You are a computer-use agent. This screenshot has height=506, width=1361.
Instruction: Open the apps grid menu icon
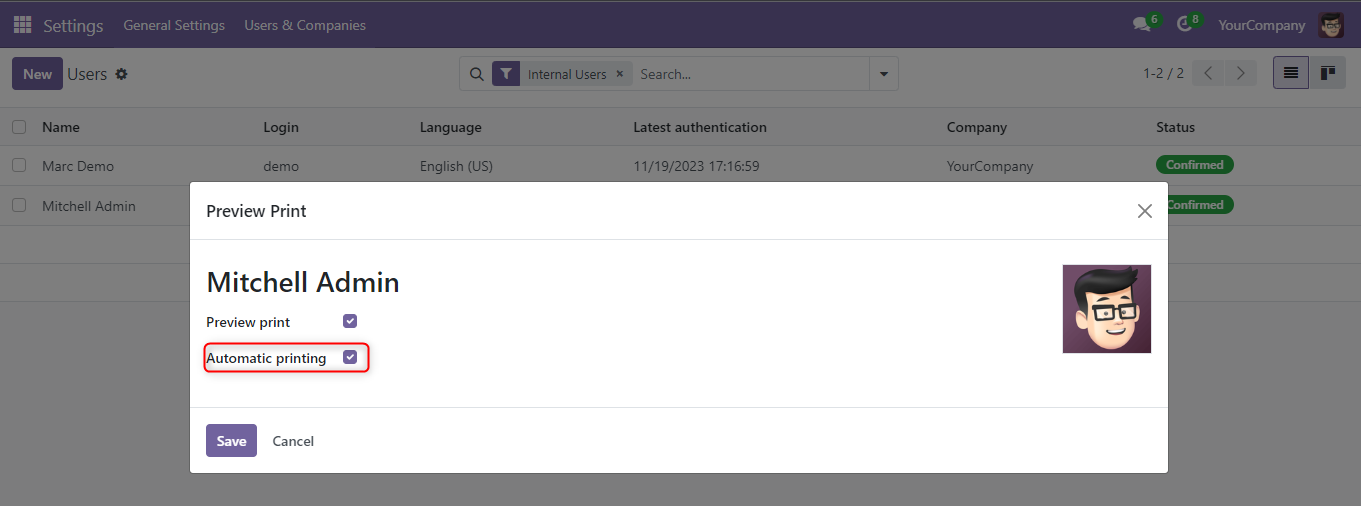[x=22, y=25]
